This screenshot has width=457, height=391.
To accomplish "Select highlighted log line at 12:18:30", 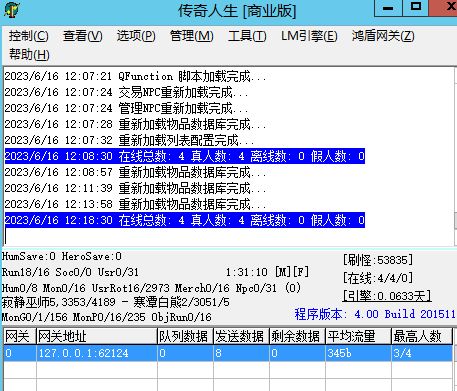I will tap(185, 220).
